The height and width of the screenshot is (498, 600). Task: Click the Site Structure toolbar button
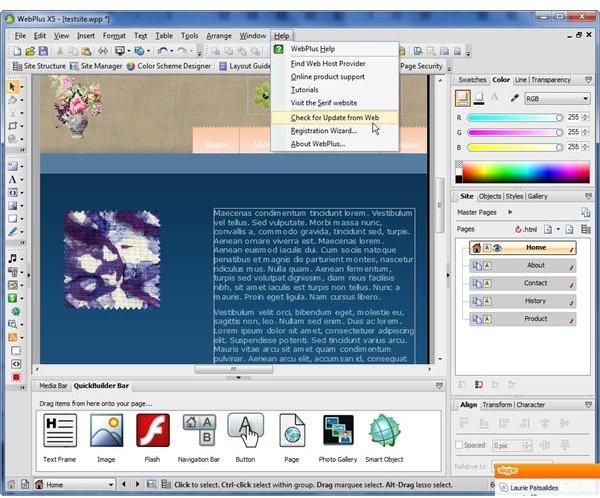click(x=39, y=66)
